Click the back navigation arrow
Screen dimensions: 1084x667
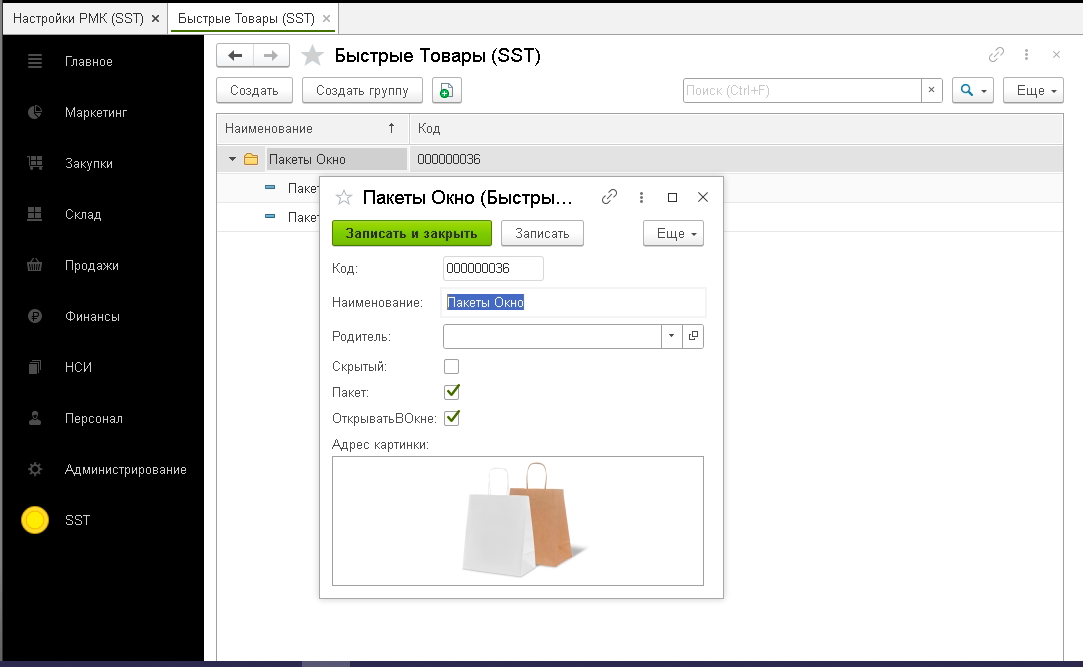click(235, 56)
